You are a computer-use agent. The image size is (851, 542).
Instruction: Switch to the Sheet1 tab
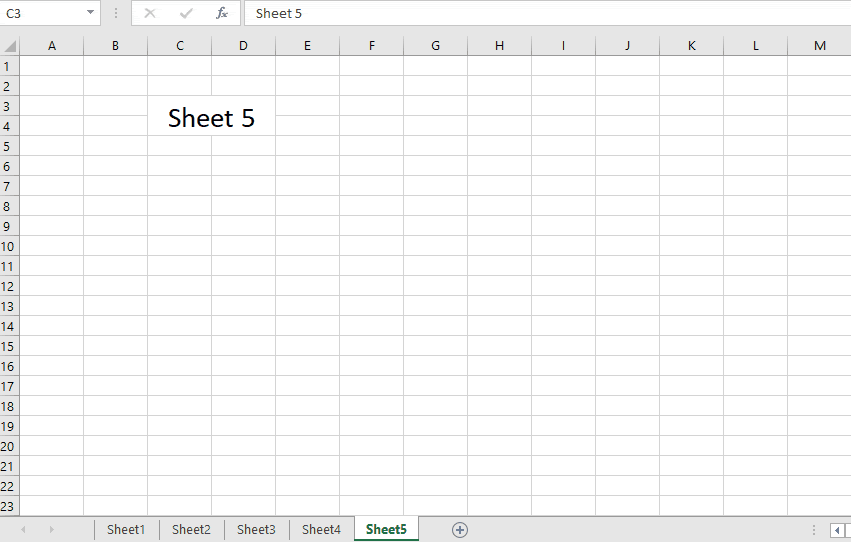126,530
